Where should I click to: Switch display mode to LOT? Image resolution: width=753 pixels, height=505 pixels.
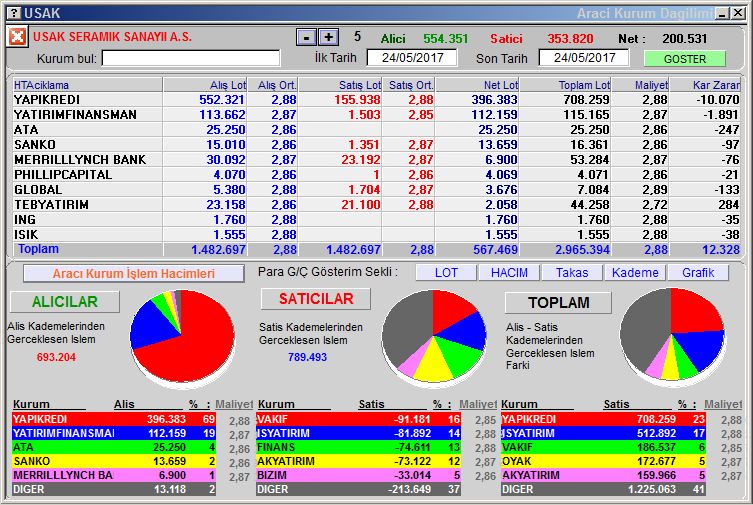pos(446,273)
